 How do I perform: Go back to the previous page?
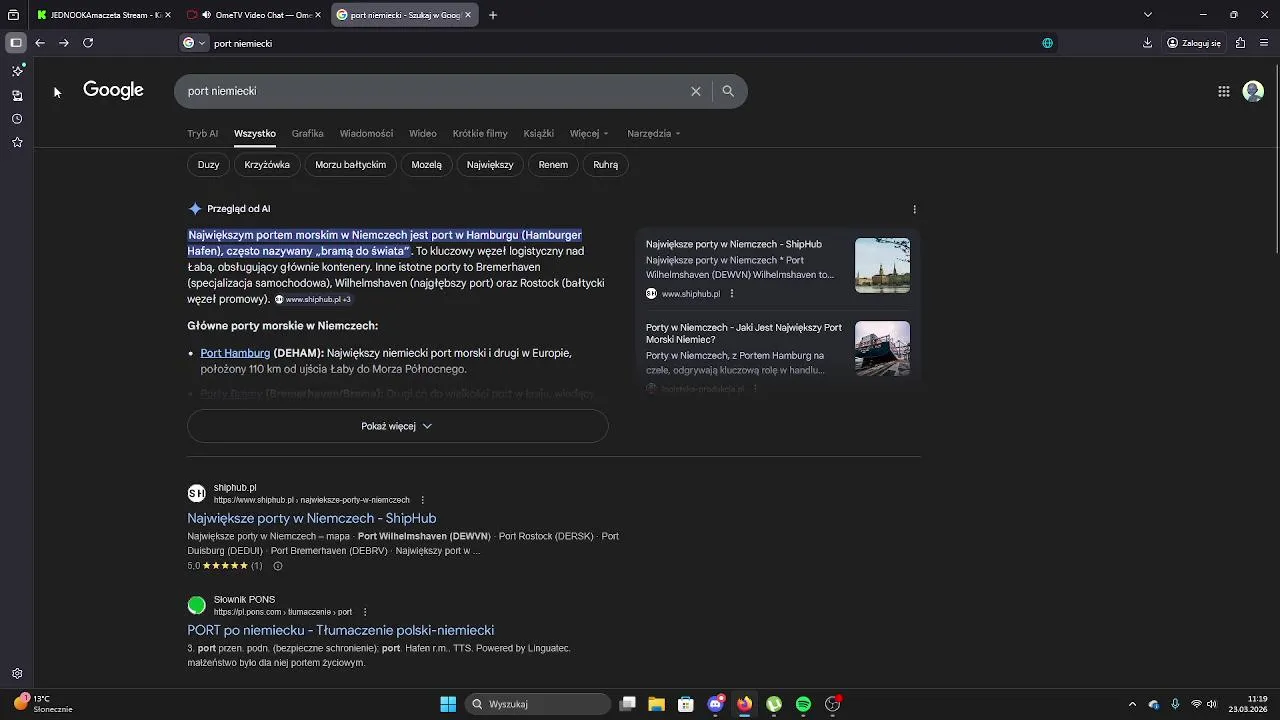pos(40,43)
